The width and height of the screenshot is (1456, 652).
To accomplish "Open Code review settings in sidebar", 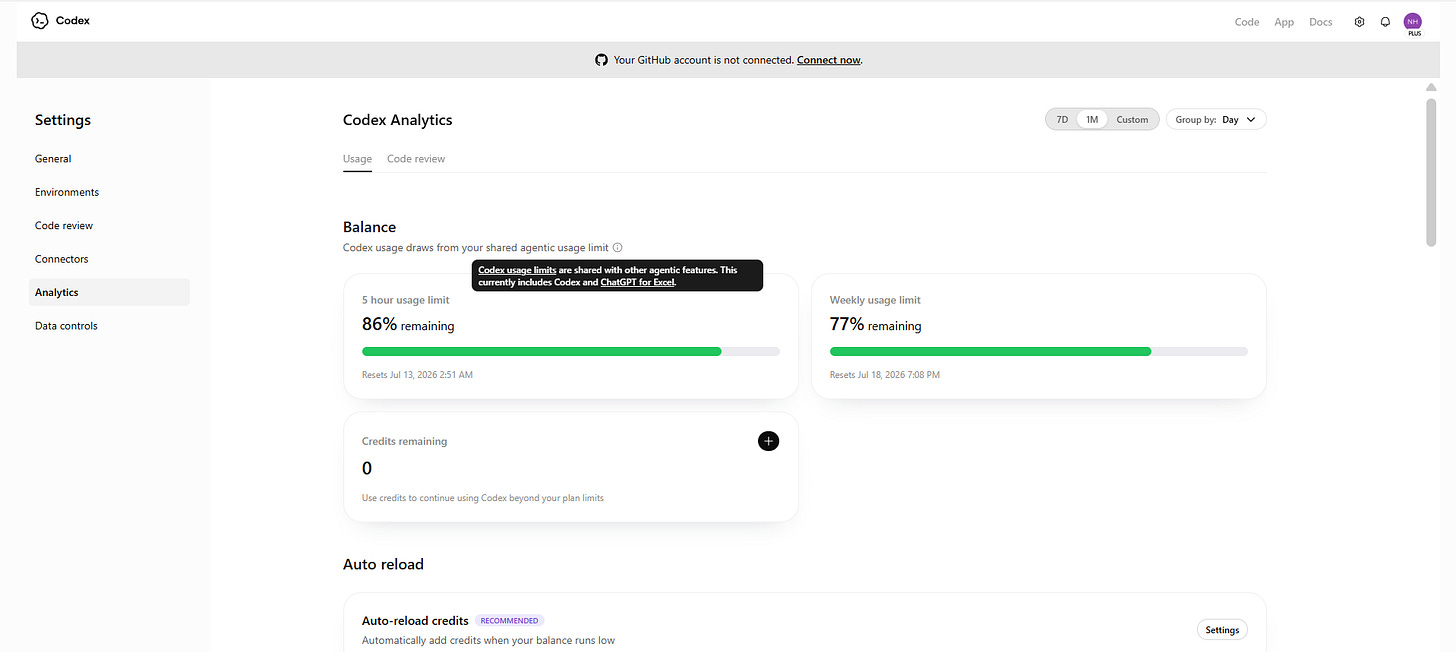I will pos(109,226).
